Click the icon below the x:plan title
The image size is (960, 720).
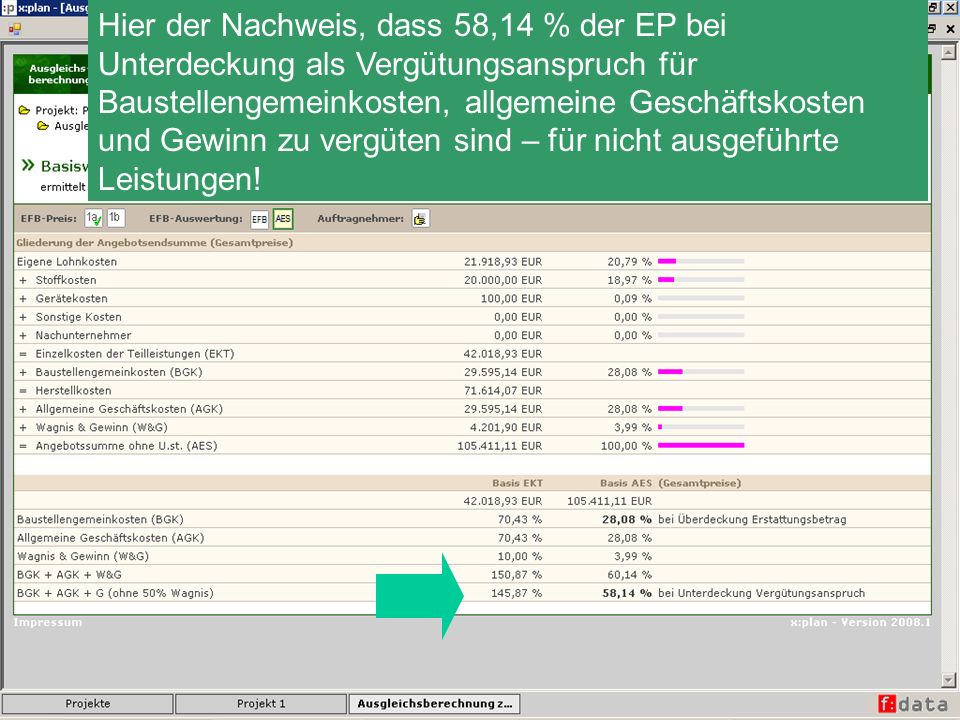tap(15, 28)
